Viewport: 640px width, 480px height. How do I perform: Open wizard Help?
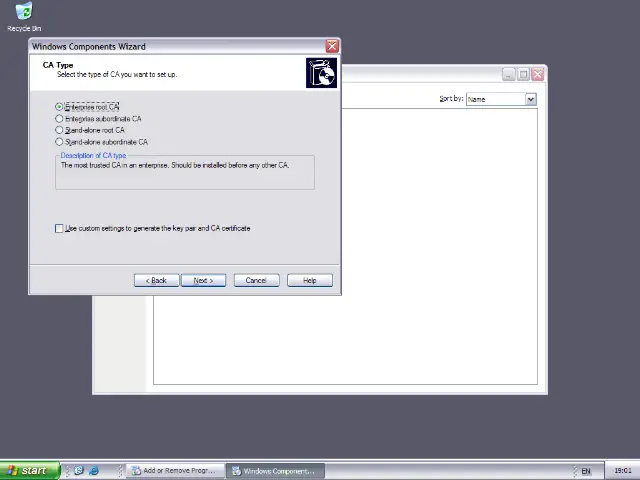pyautogui.click(x=310, y=280)
